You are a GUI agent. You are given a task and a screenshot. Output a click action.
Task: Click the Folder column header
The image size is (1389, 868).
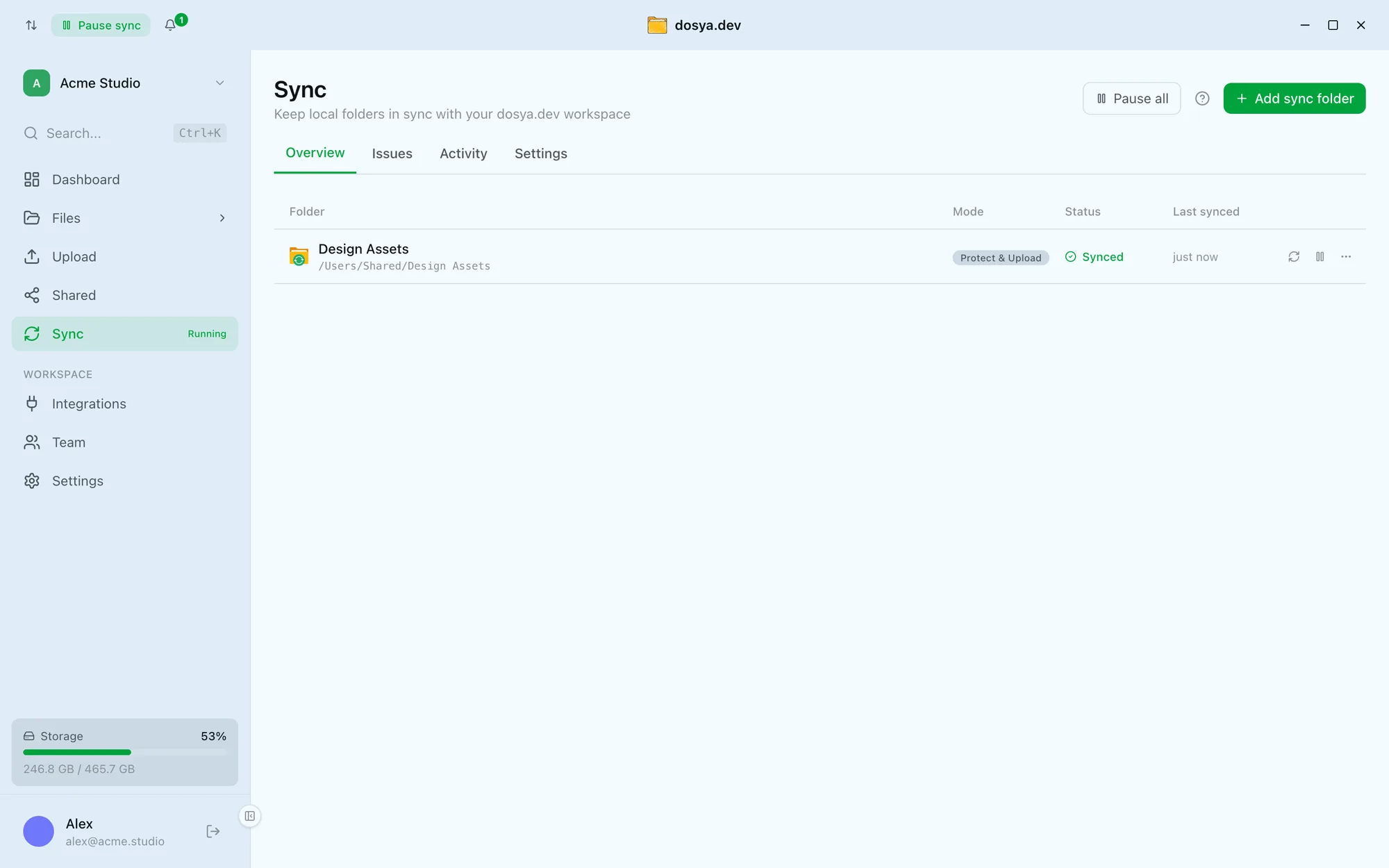click(307, 212)
